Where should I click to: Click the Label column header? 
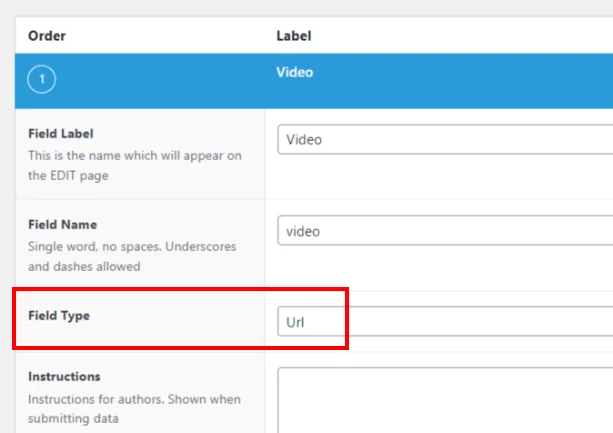(x=294, y=36)
